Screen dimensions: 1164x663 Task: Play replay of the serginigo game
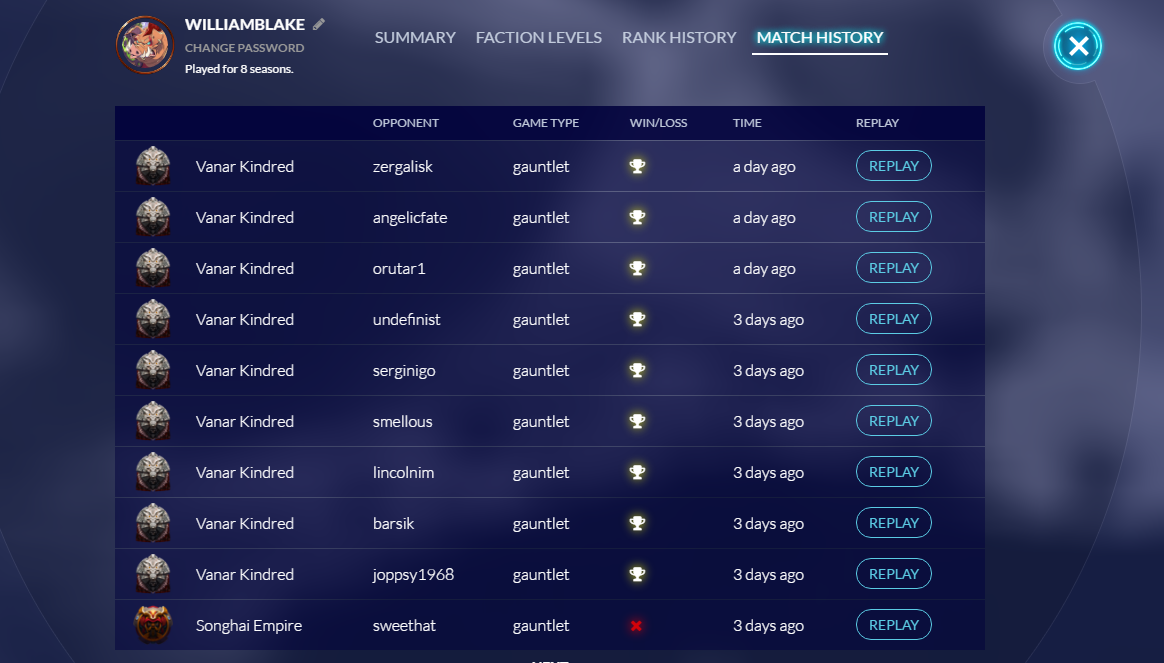pyautogui.click(x=894, y=370)
